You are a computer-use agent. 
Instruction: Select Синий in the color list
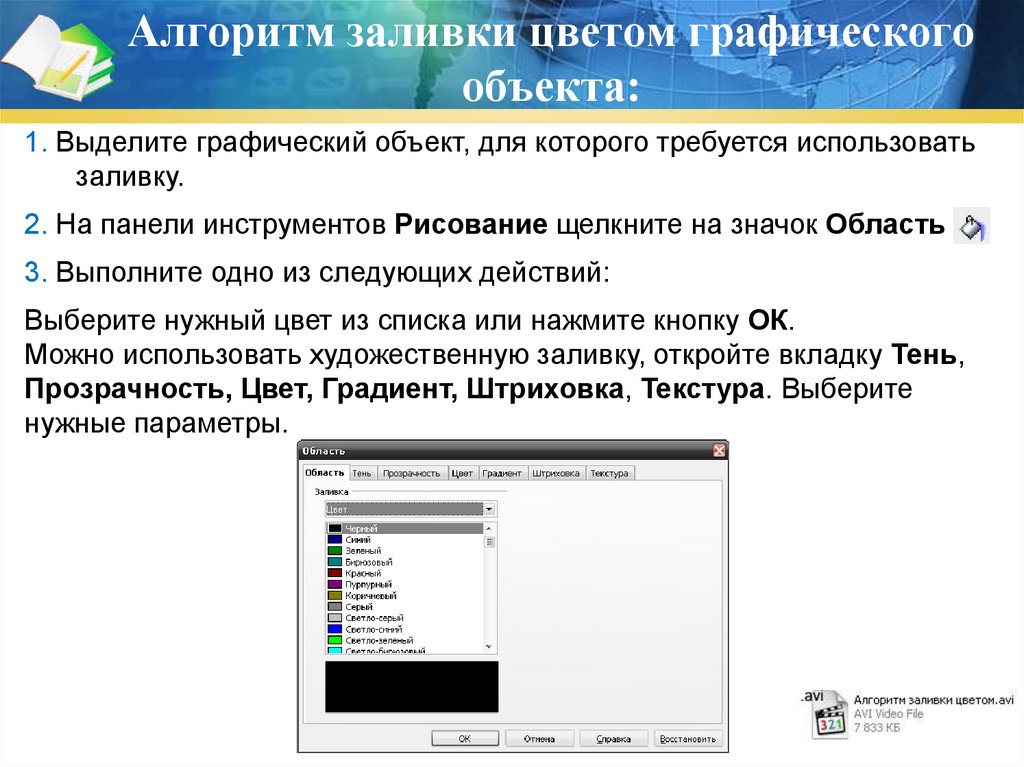[404, 540]
